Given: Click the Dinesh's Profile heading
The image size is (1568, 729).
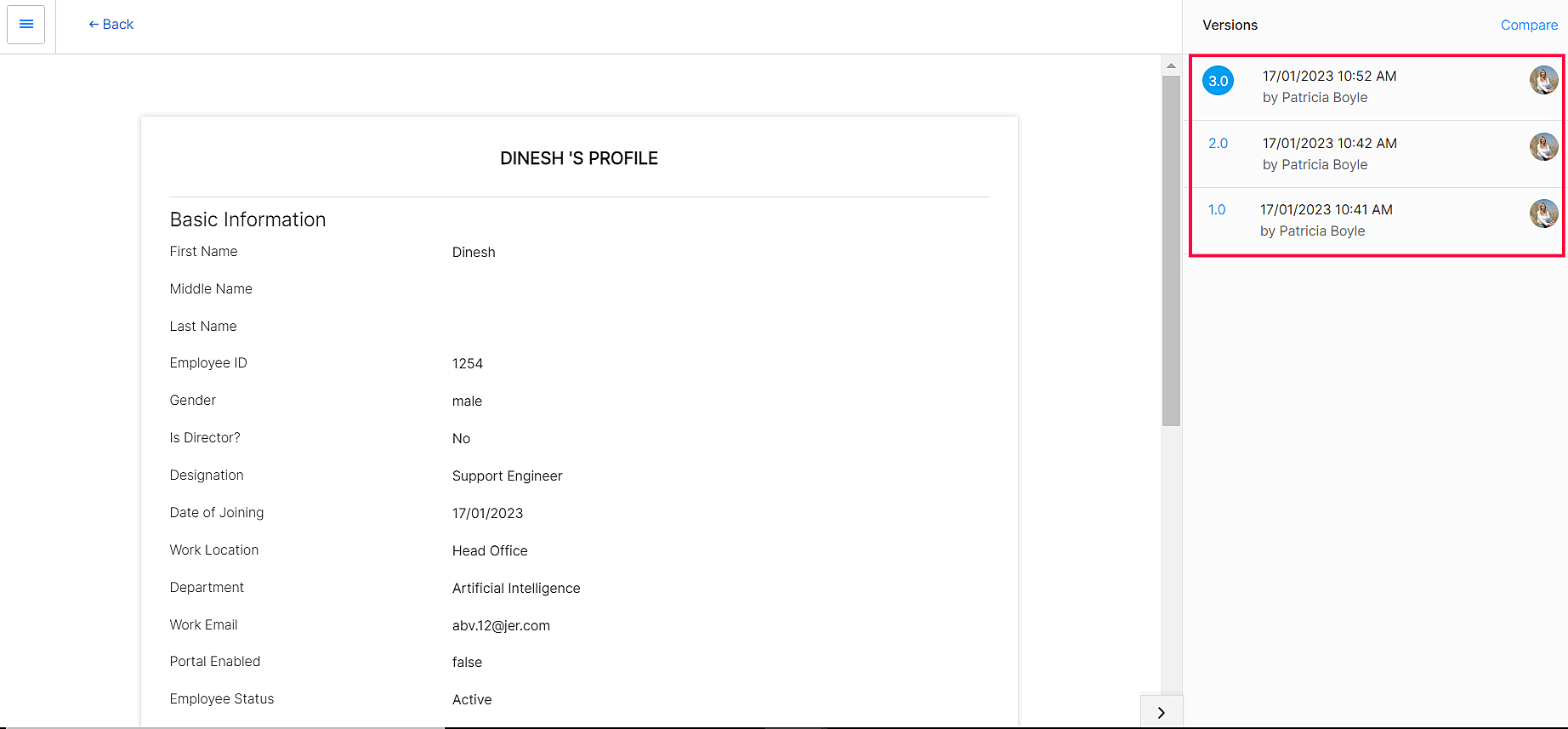Looking at the screenshot, I should 579,159.
